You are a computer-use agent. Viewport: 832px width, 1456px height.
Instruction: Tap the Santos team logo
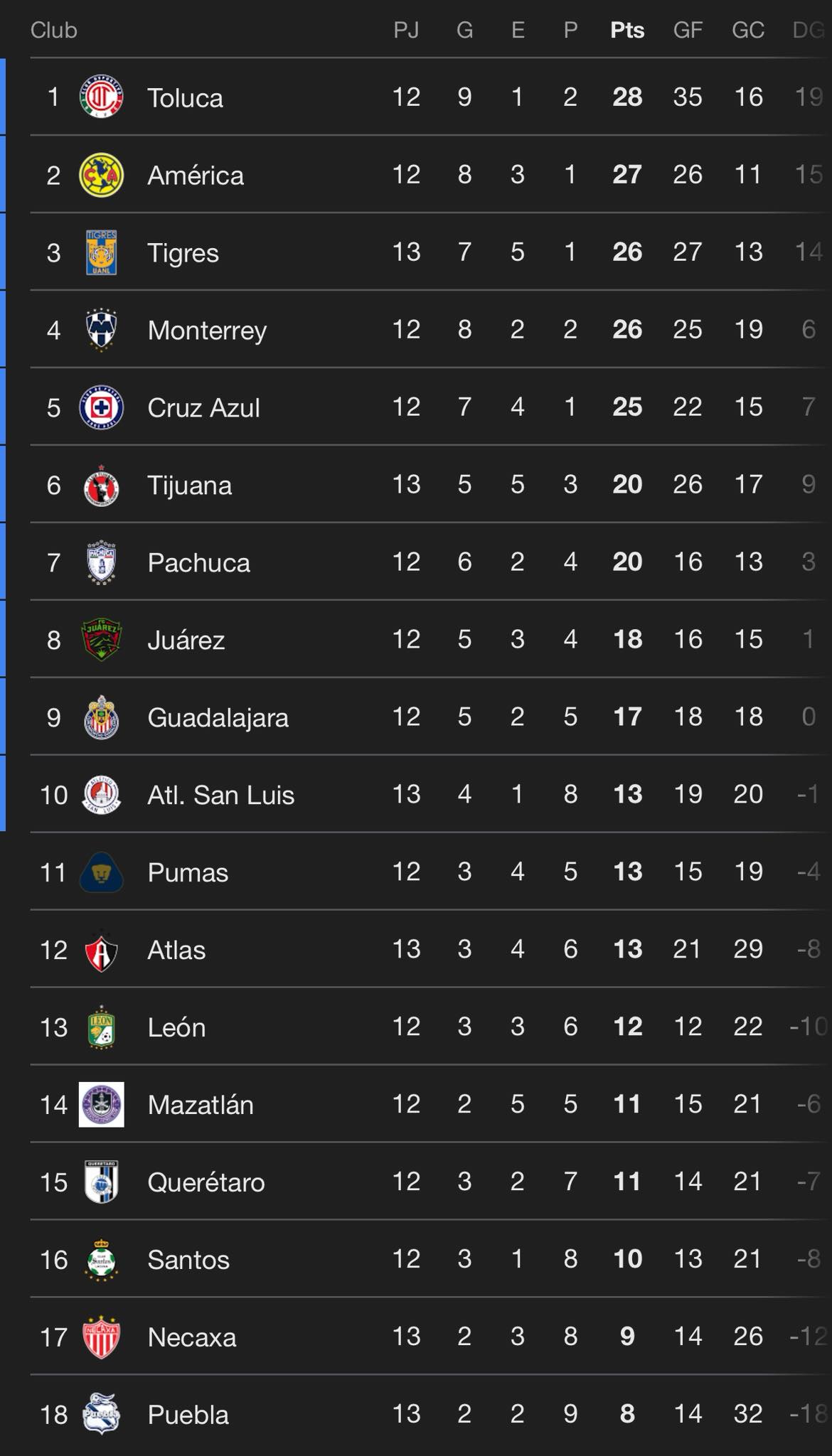tap(101, 1260)
